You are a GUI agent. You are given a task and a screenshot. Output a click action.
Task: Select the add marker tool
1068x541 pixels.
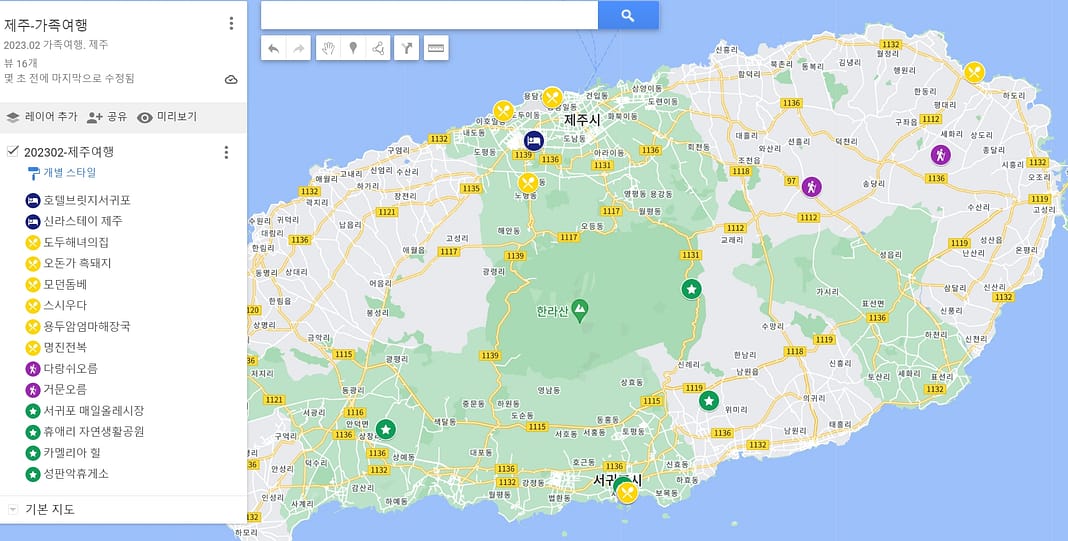(x=353, y=48)
